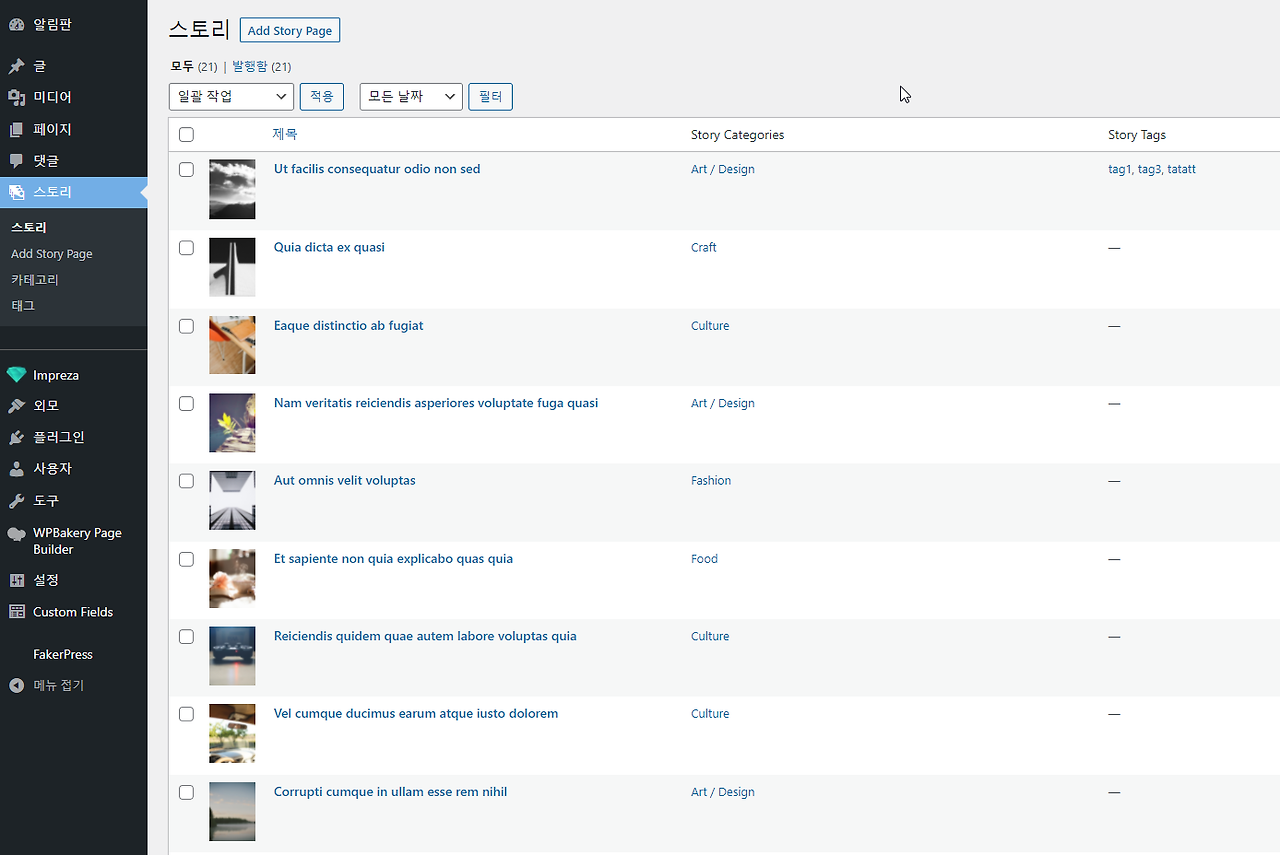Switch to the 발행함 (21) filter view
This screenshot has width=1280, height=855.
point(262,67)
